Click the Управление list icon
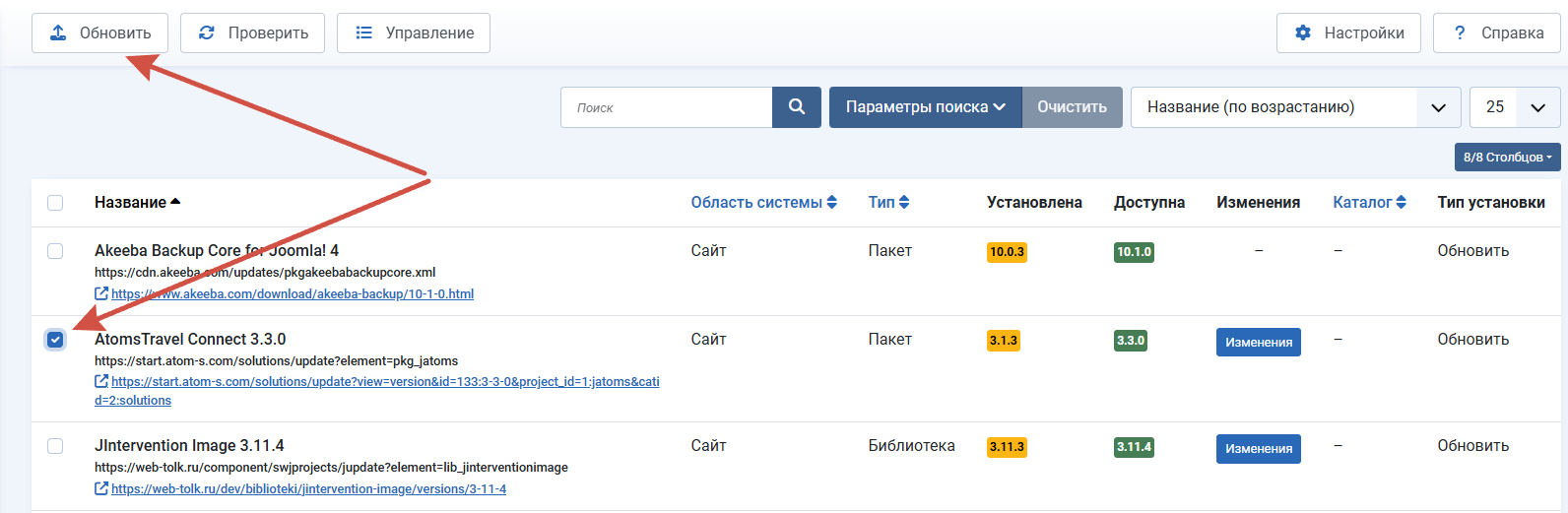The image size is (1568, 513). [363, 32]
